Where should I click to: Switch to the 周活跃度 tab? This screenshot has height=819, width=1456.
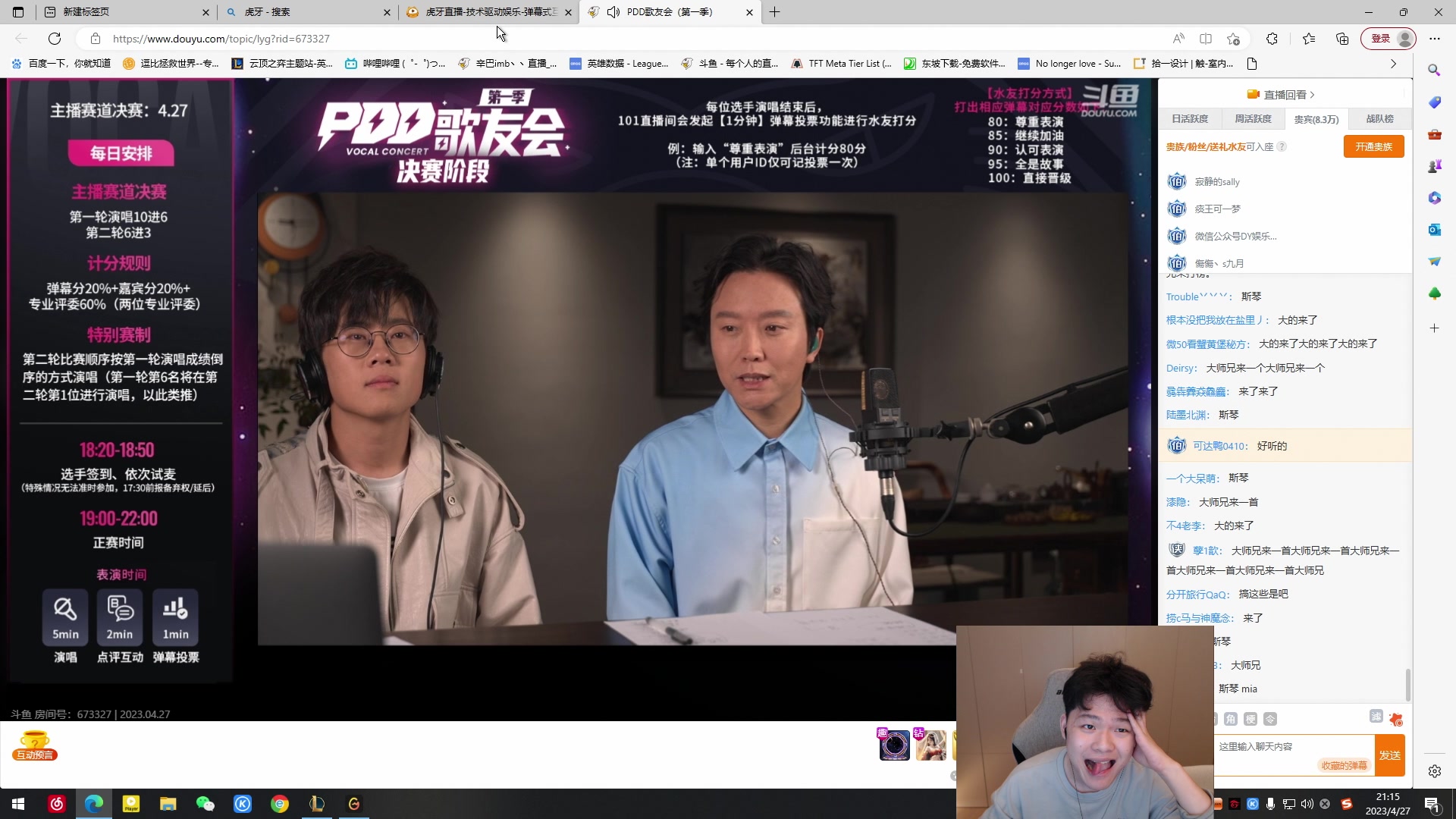1253,119
